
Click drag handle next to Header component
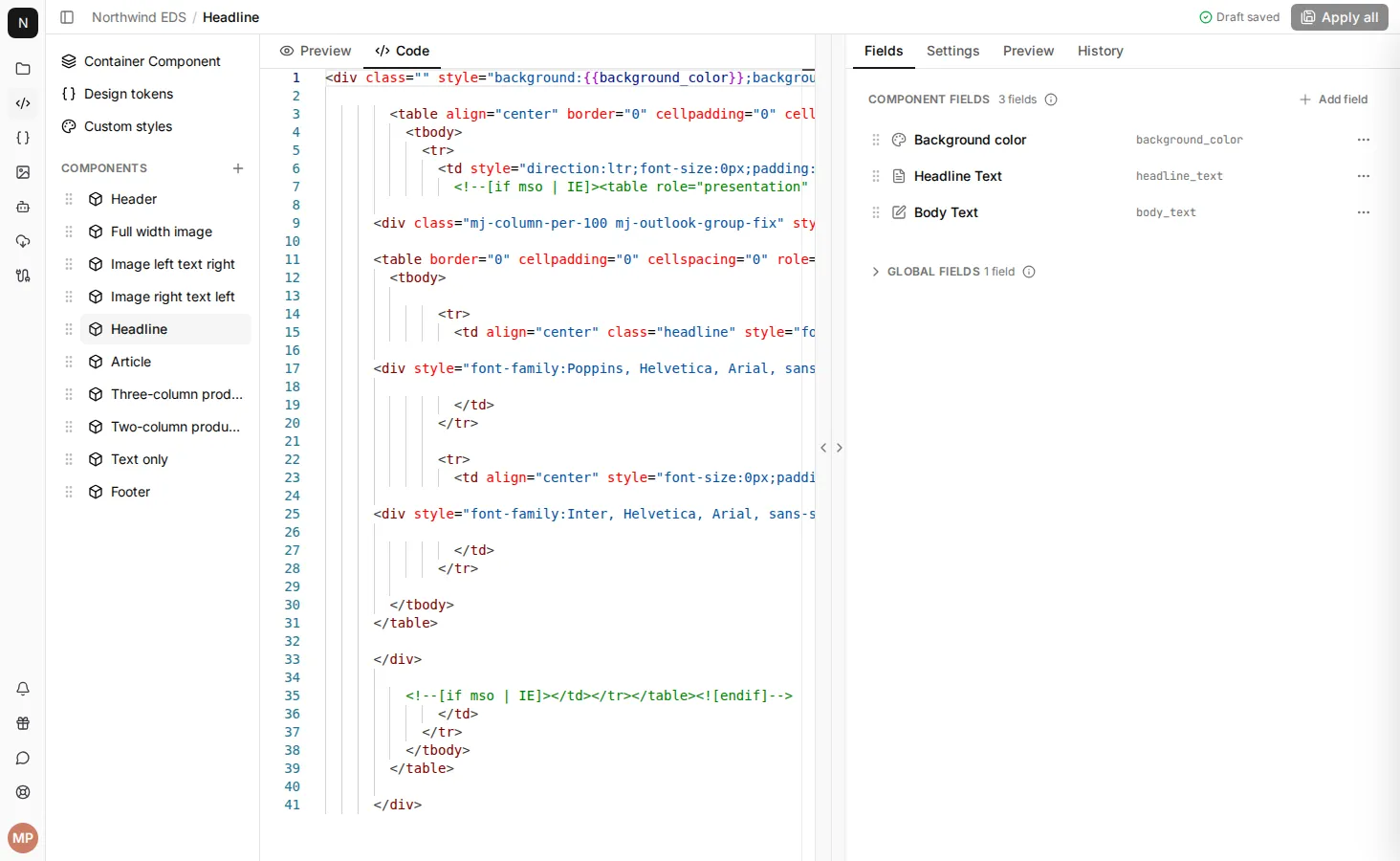69,199
